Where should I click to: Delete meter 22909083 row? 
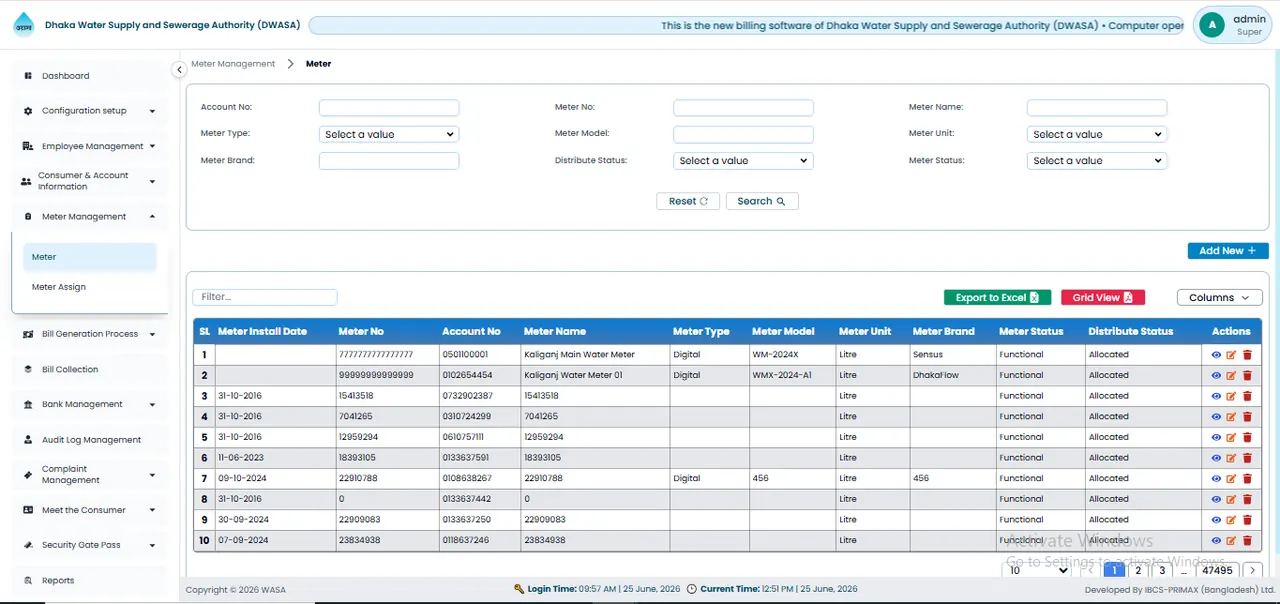(1247, 520)
